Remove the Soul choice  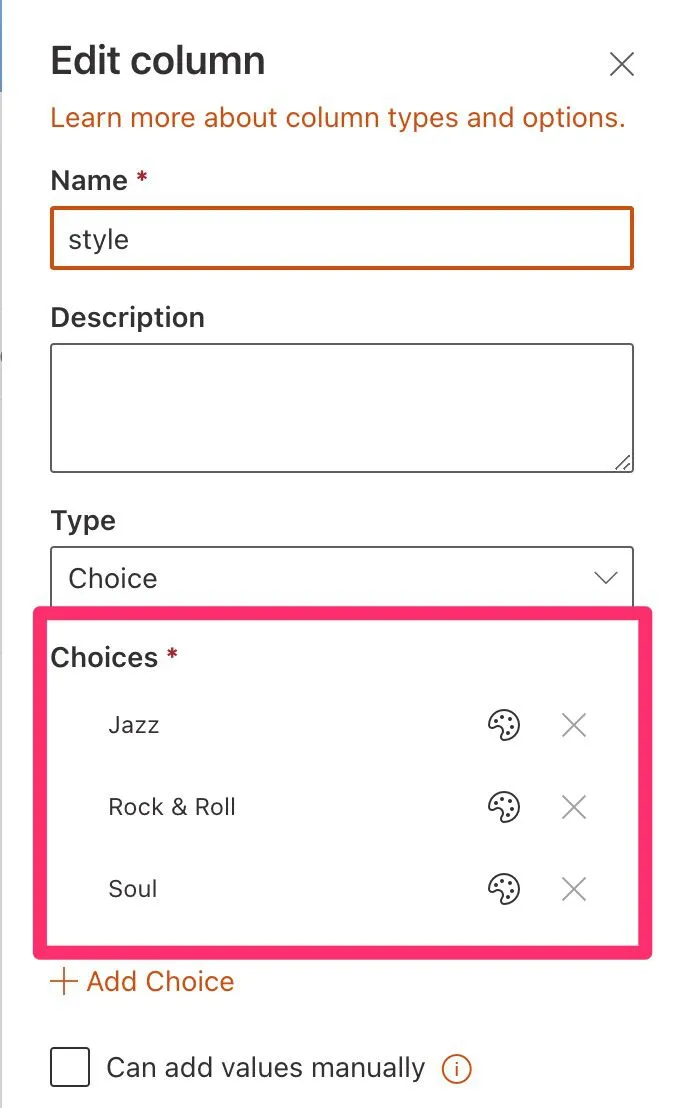point(574,889)
